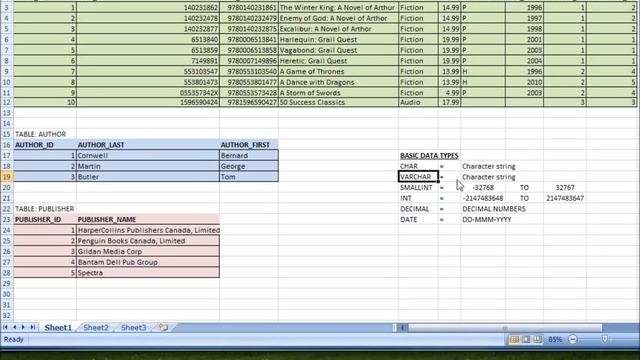
Task: Select Excalibur: A Novel of Arthur cell
Action: (338, 29)
